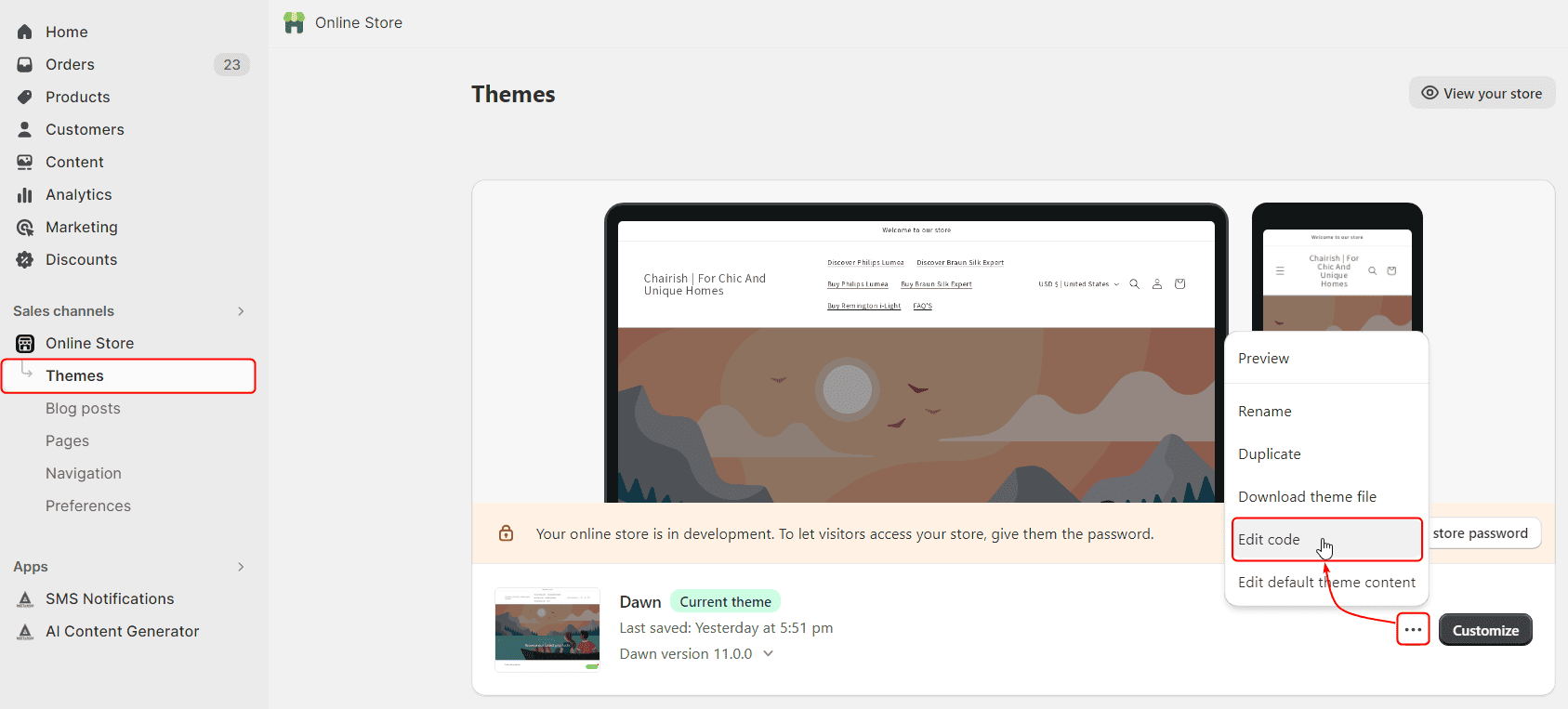1568x709 pixels.
Task: Click the Customize button
Action: coord(1485,630)
